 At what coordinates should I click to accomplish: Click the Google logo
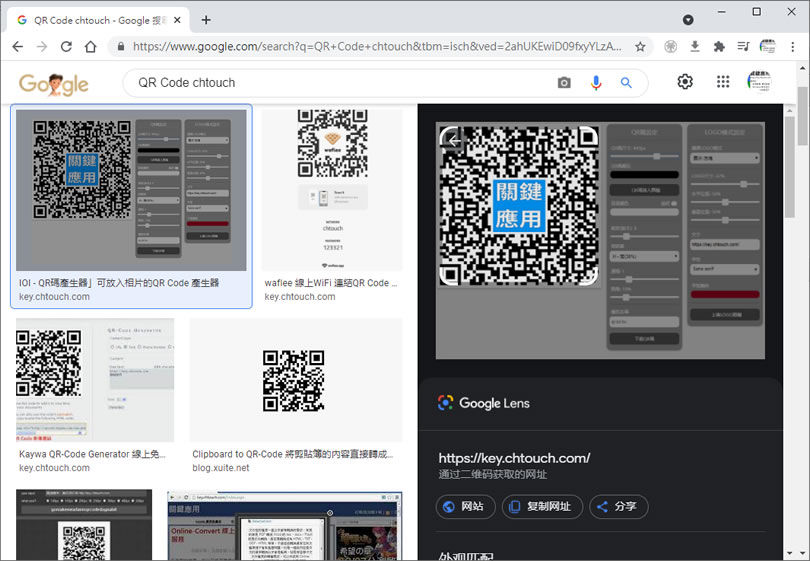click(54, 84)
